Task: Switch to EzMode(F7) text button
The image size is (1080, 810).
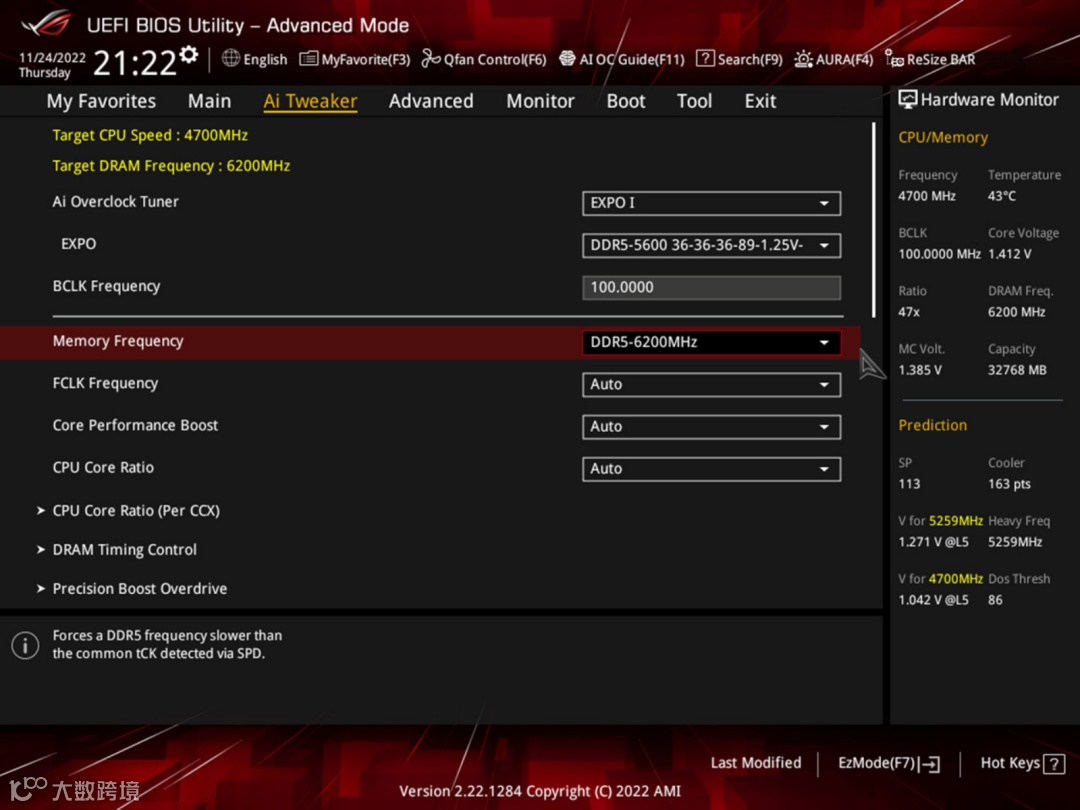Action: coord(876,763)
